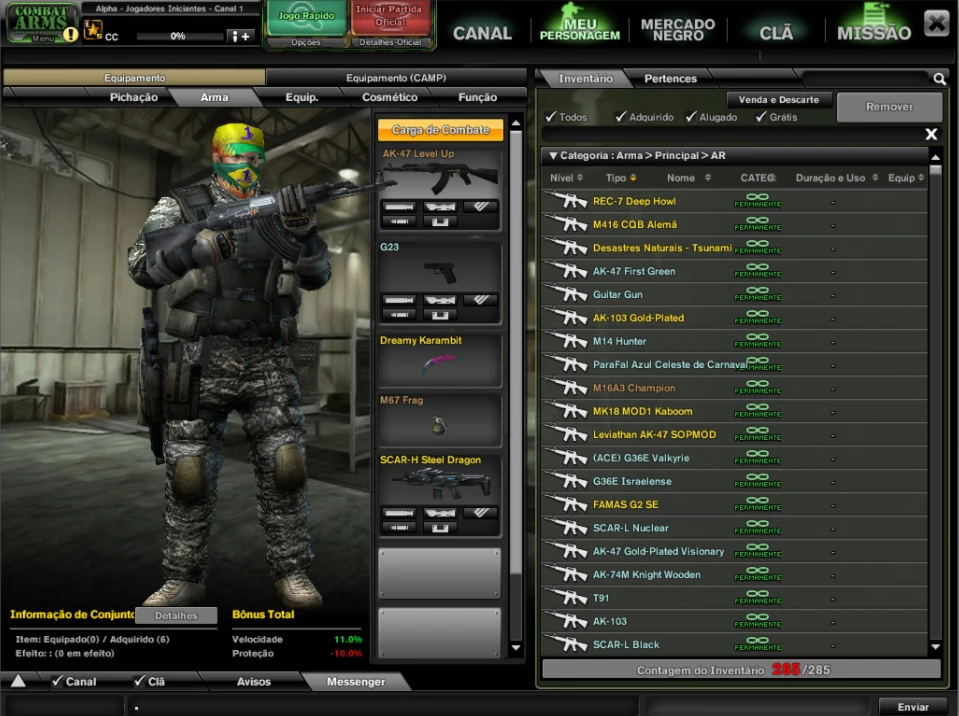Click the Meu Personagem navigation icon
Viewport: 959px width, 716px height.
(x=579, y=24)
